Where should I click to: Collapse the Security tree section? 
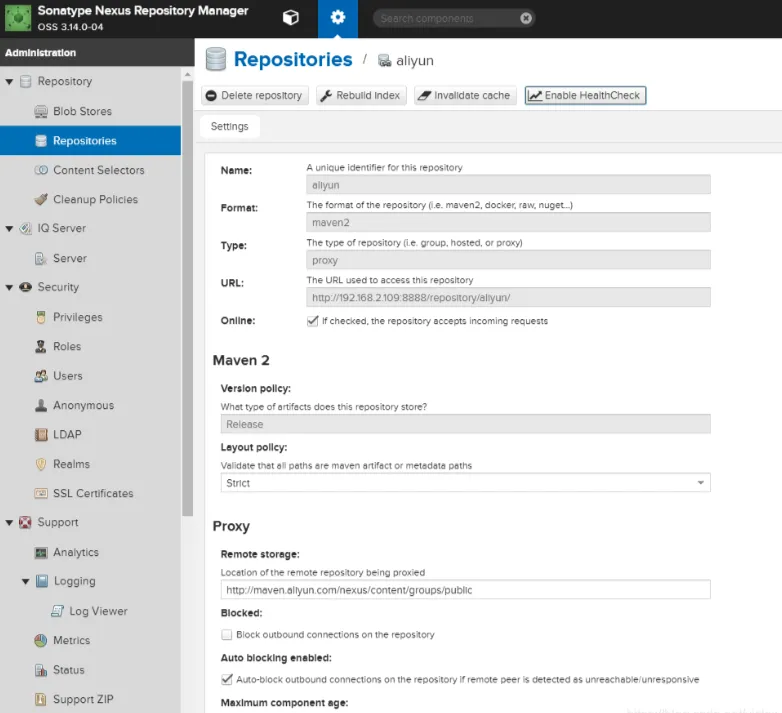click(x=9, y=288)
